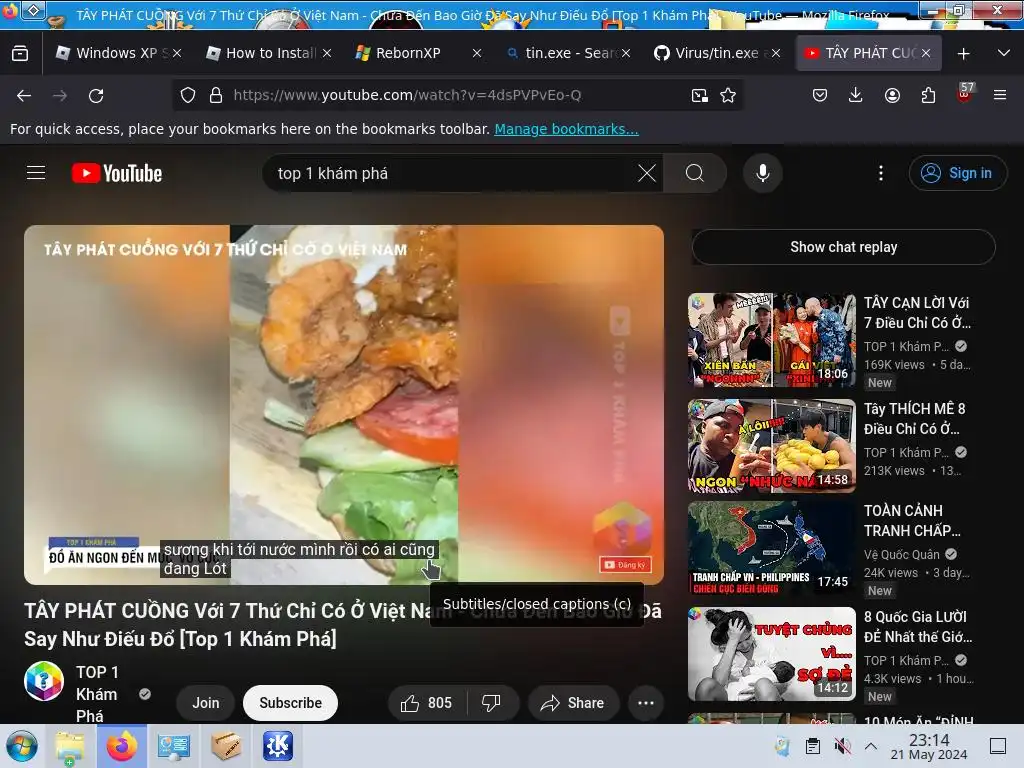This screenshot has width=1024, height=768.
Task: Join the channel membership
Action: click(x=206, y=703)
